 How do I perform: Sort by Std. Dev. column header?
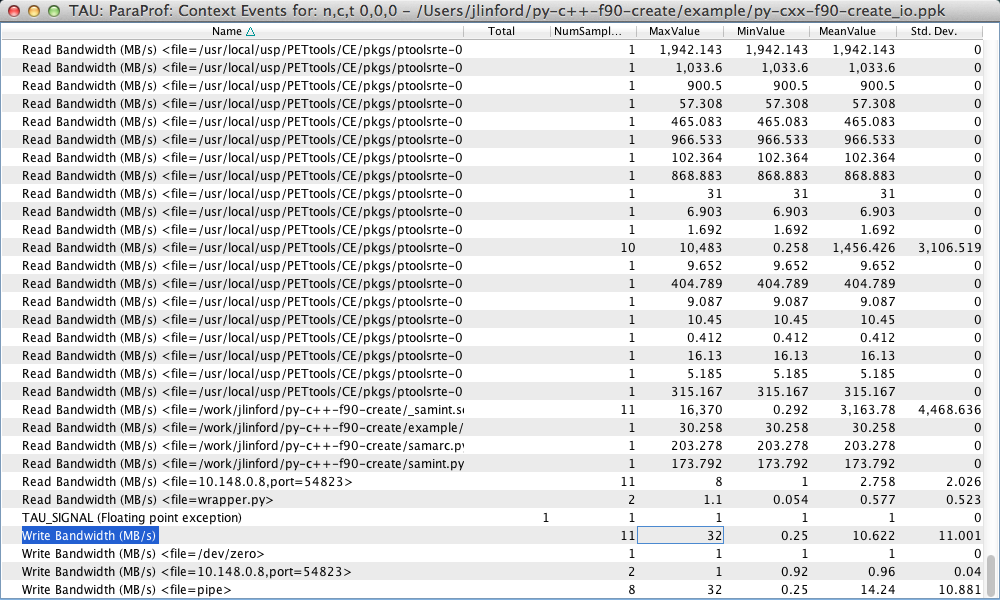click(939, 31)
